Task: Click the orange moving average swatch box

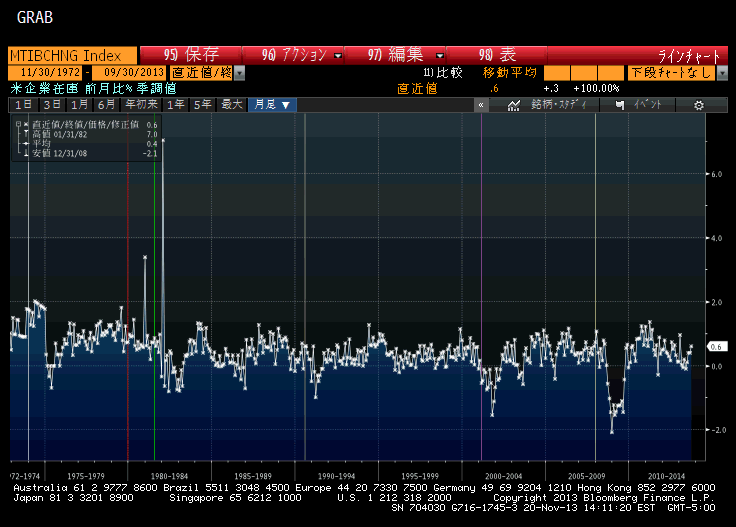Action: (557, 73)
